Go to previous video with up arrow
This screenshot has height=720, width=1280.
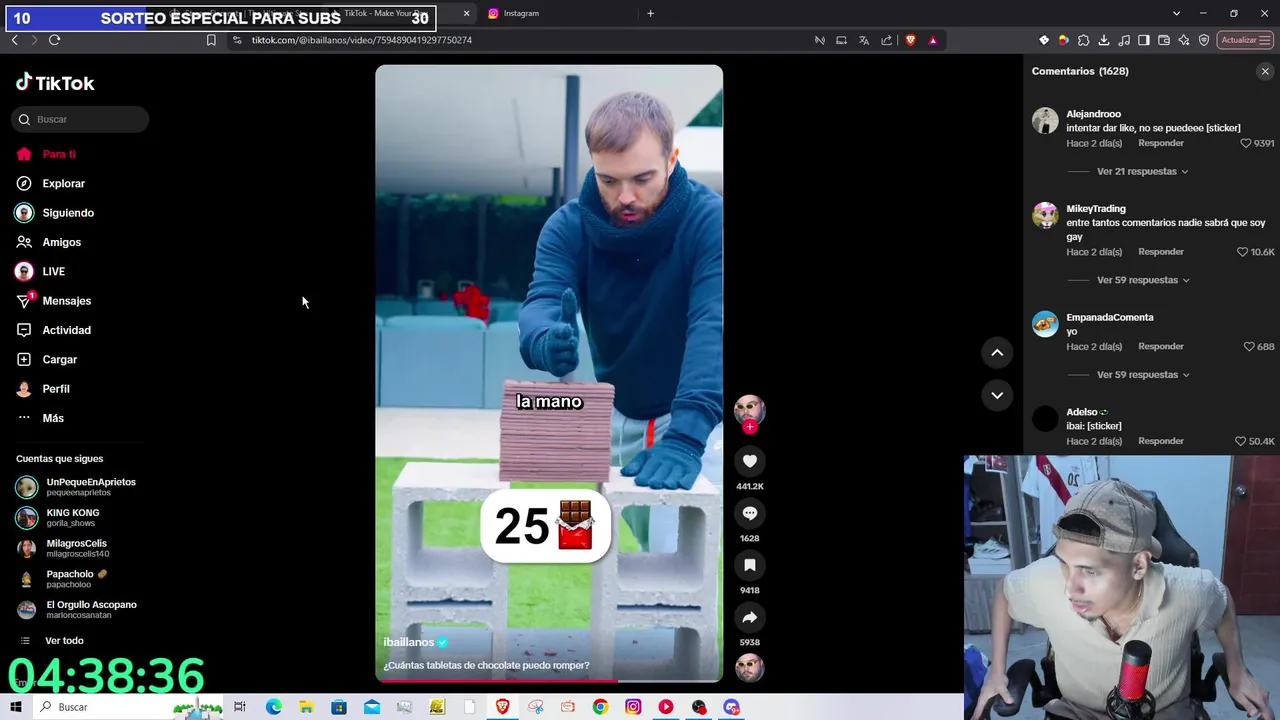997,352
